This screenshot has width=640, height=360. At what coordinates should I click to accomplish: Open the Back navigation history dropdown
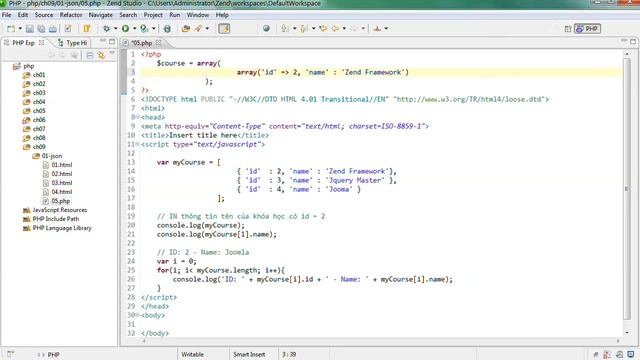pos(344,29)
